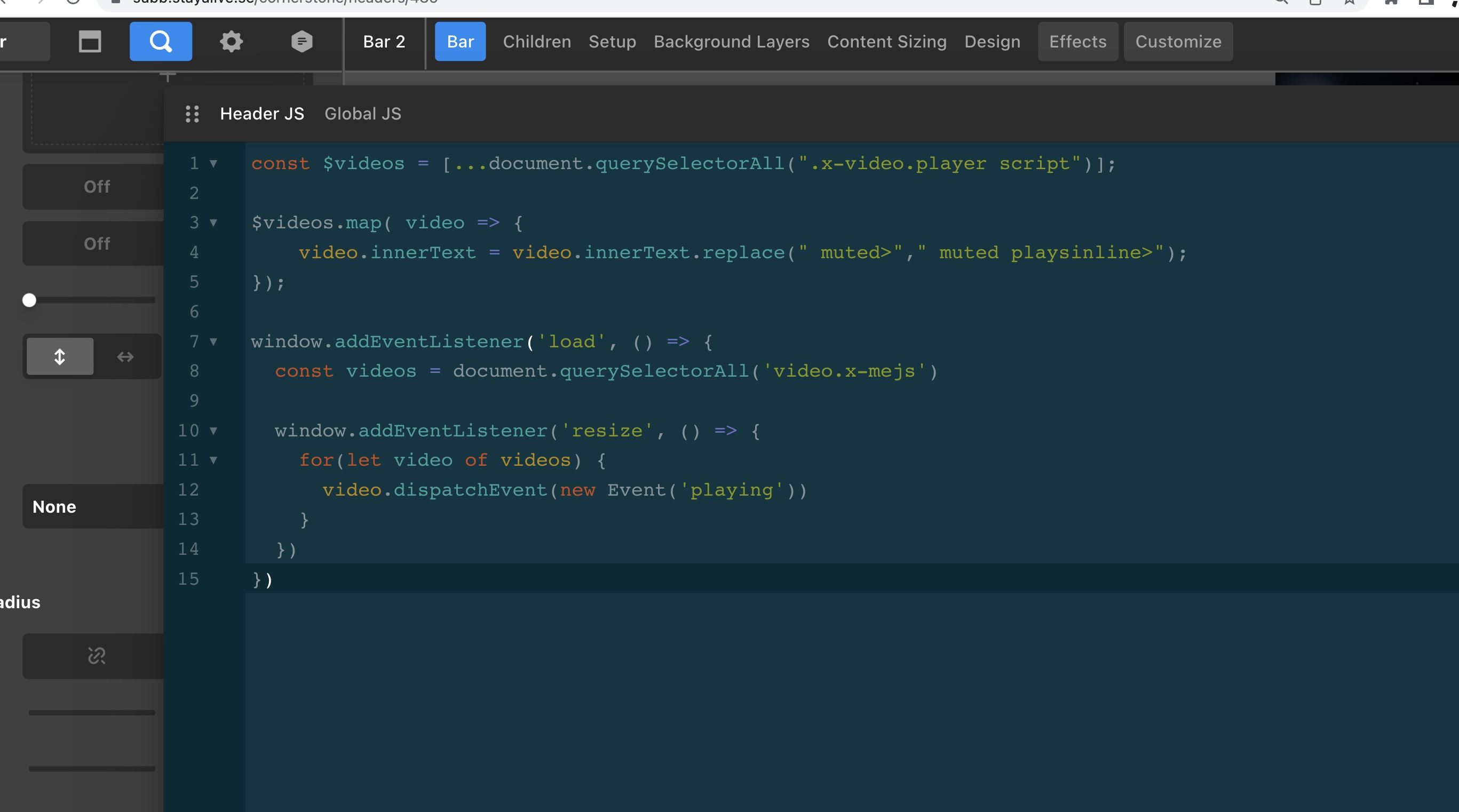Fold the for loop on line 11

(x=213, y=460)
